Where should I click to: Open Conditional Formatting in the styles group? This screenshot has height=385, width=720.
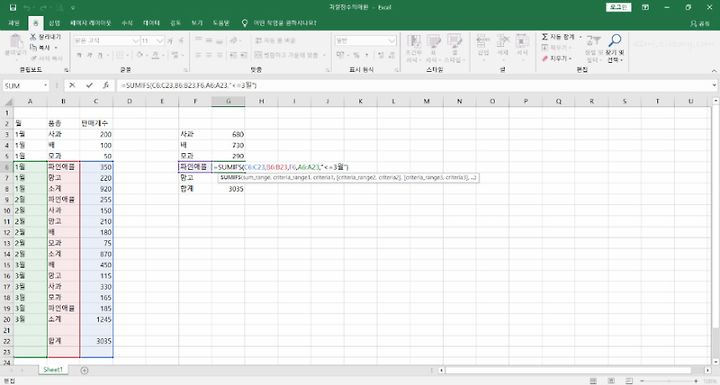point(413,49)
